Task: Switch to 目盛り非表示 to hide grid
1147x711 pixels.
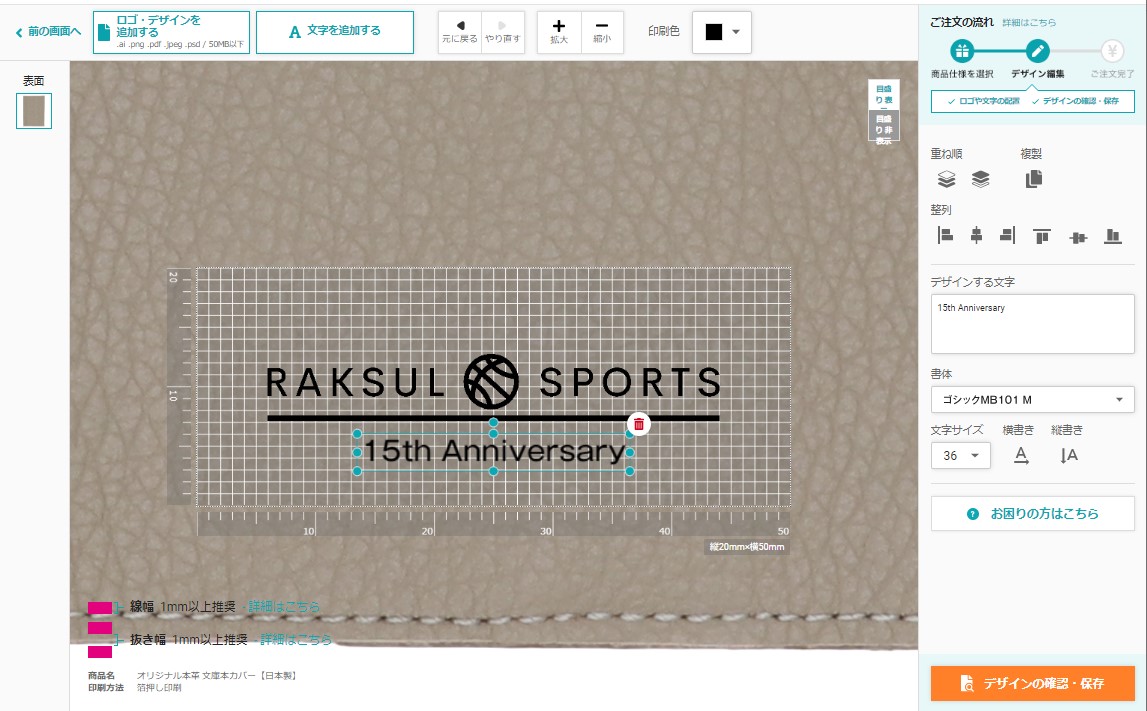Action: click(884, 126)
